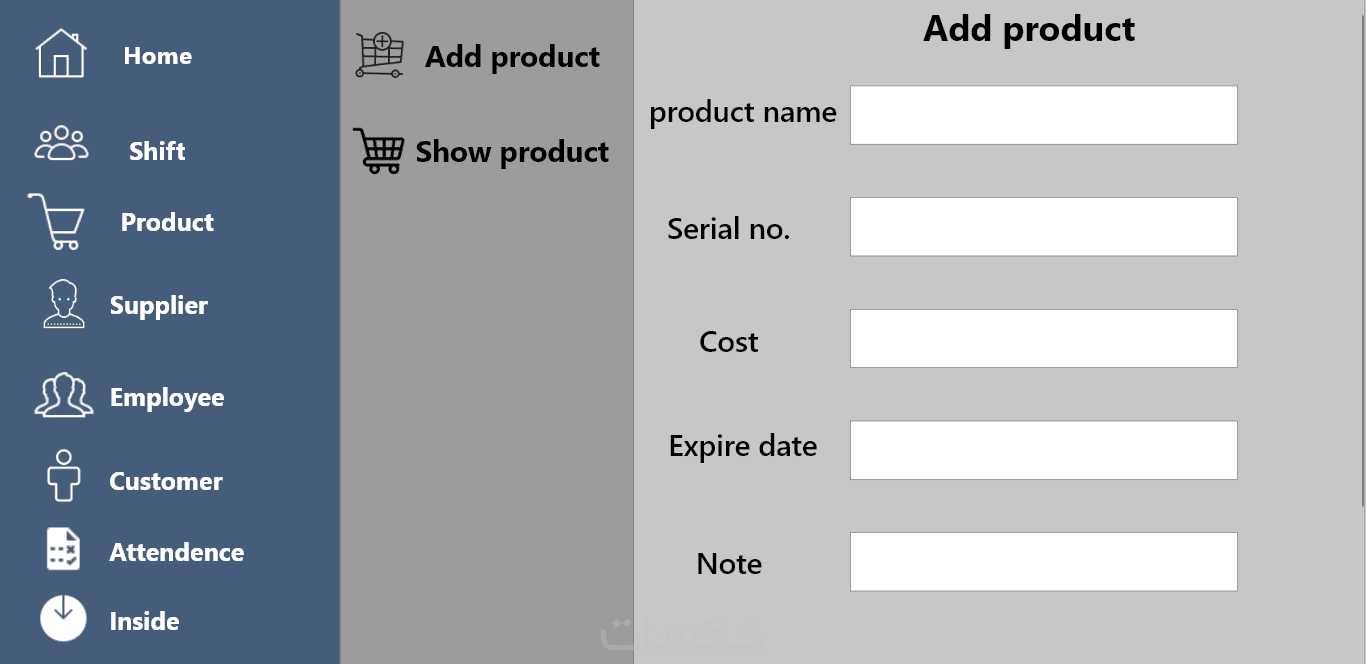Click the Expire date input field

pyautogui.click(x=1043, y=450)
